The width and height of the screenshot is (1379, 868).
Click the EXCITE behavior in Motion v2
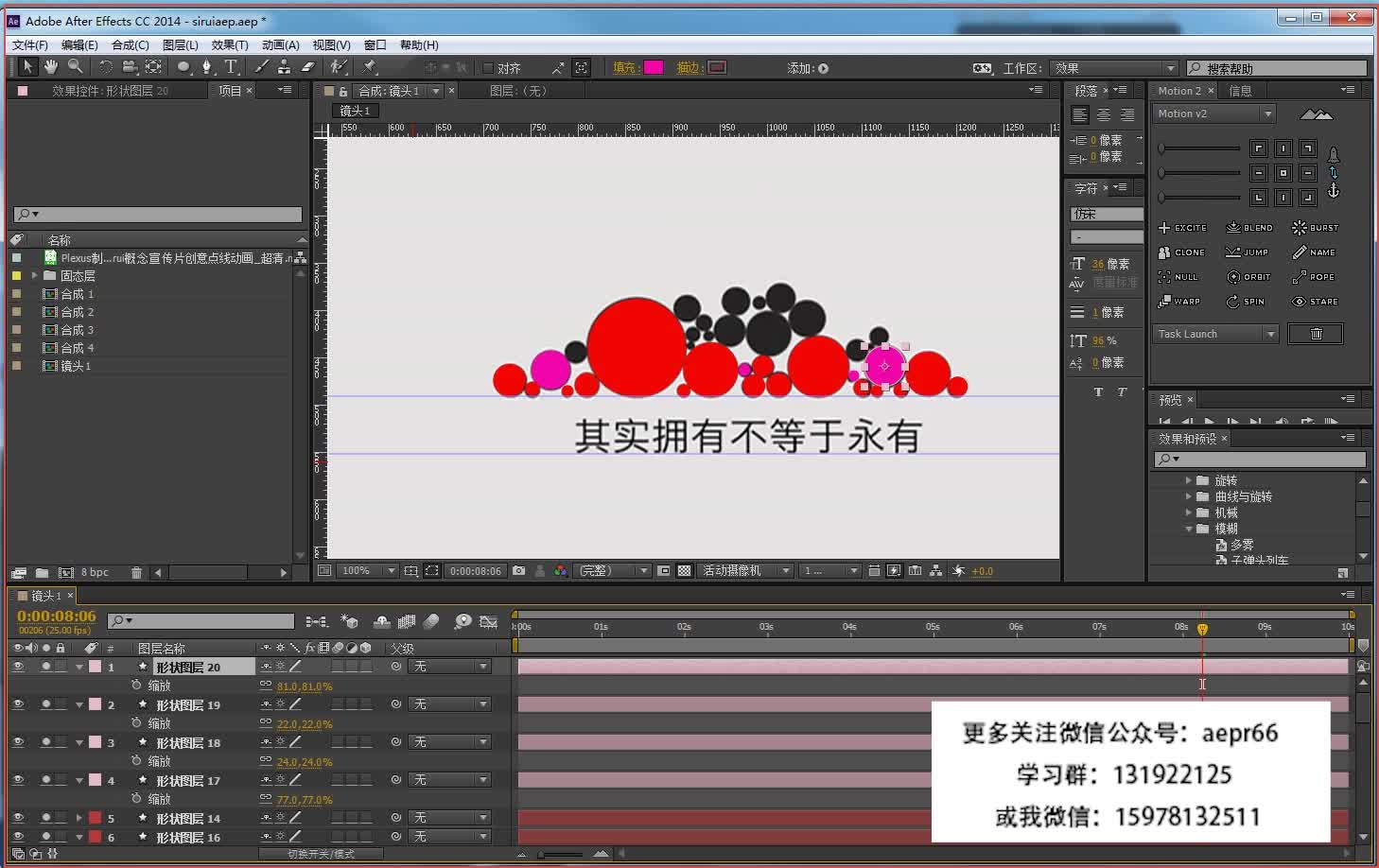[x=1182, y=227]
